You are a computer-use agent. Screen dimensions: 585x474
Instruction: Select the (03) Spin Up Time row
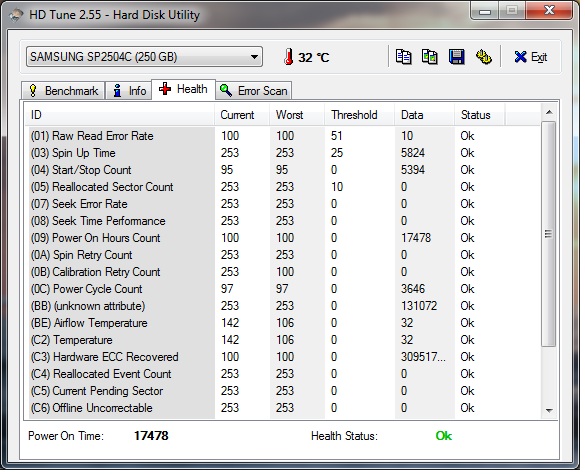284,153
